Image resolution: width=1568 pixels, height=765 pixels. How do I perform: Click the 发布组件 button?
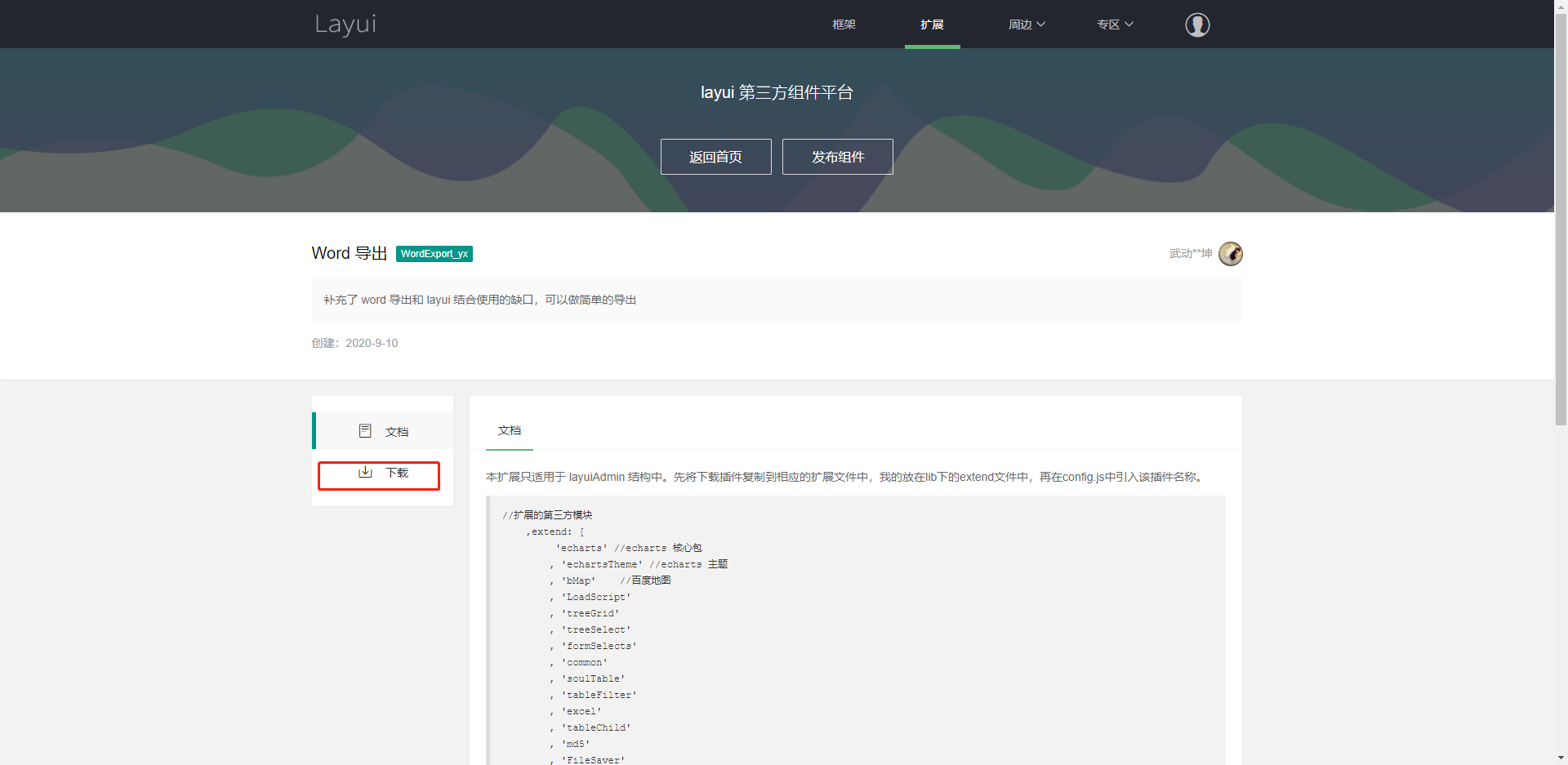[x=837, y=156]
